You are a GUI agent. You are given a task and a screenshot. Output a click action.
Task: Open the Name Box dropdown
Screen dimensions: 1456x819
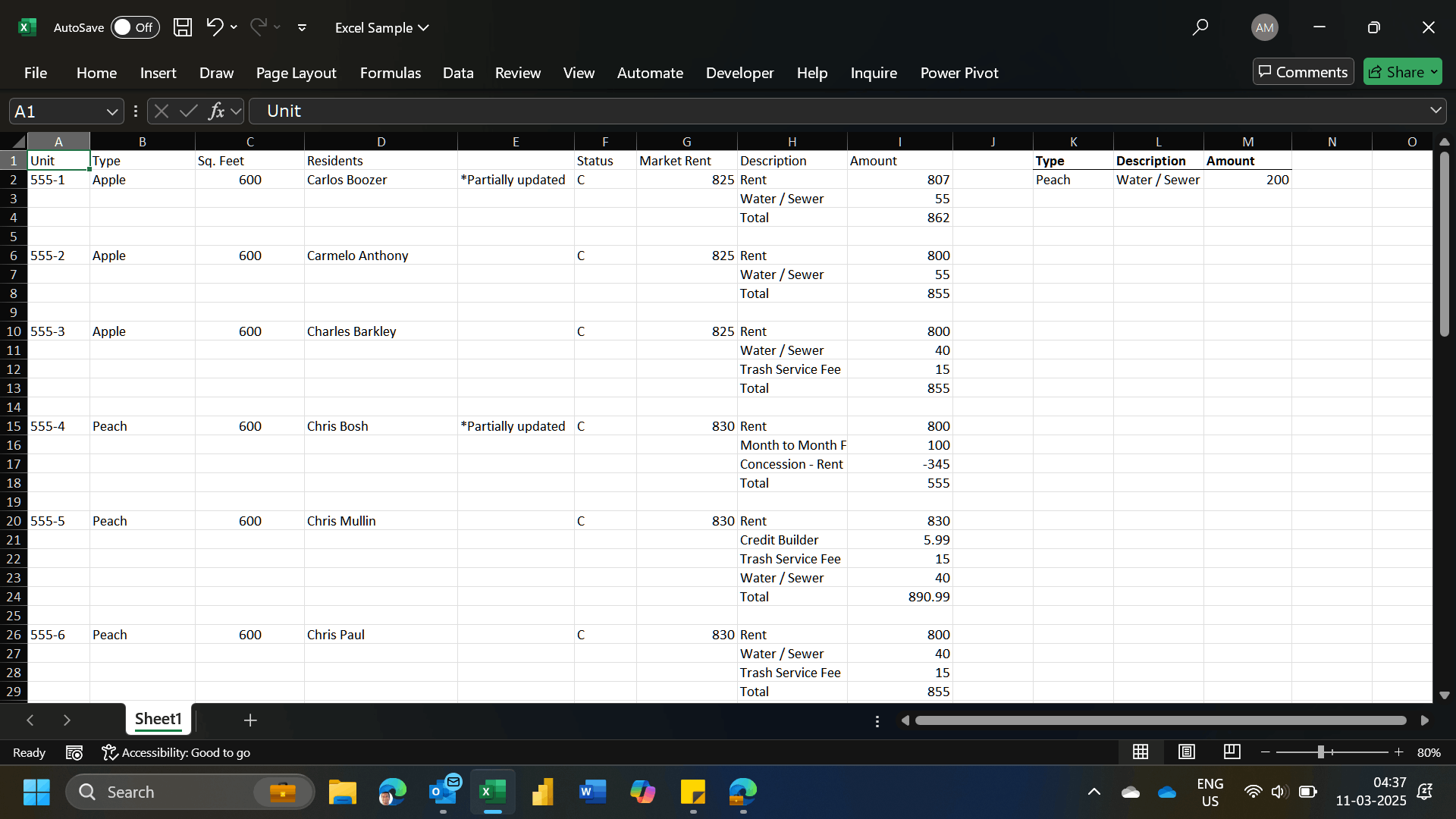pyautogui.click(x=111, y=111)
